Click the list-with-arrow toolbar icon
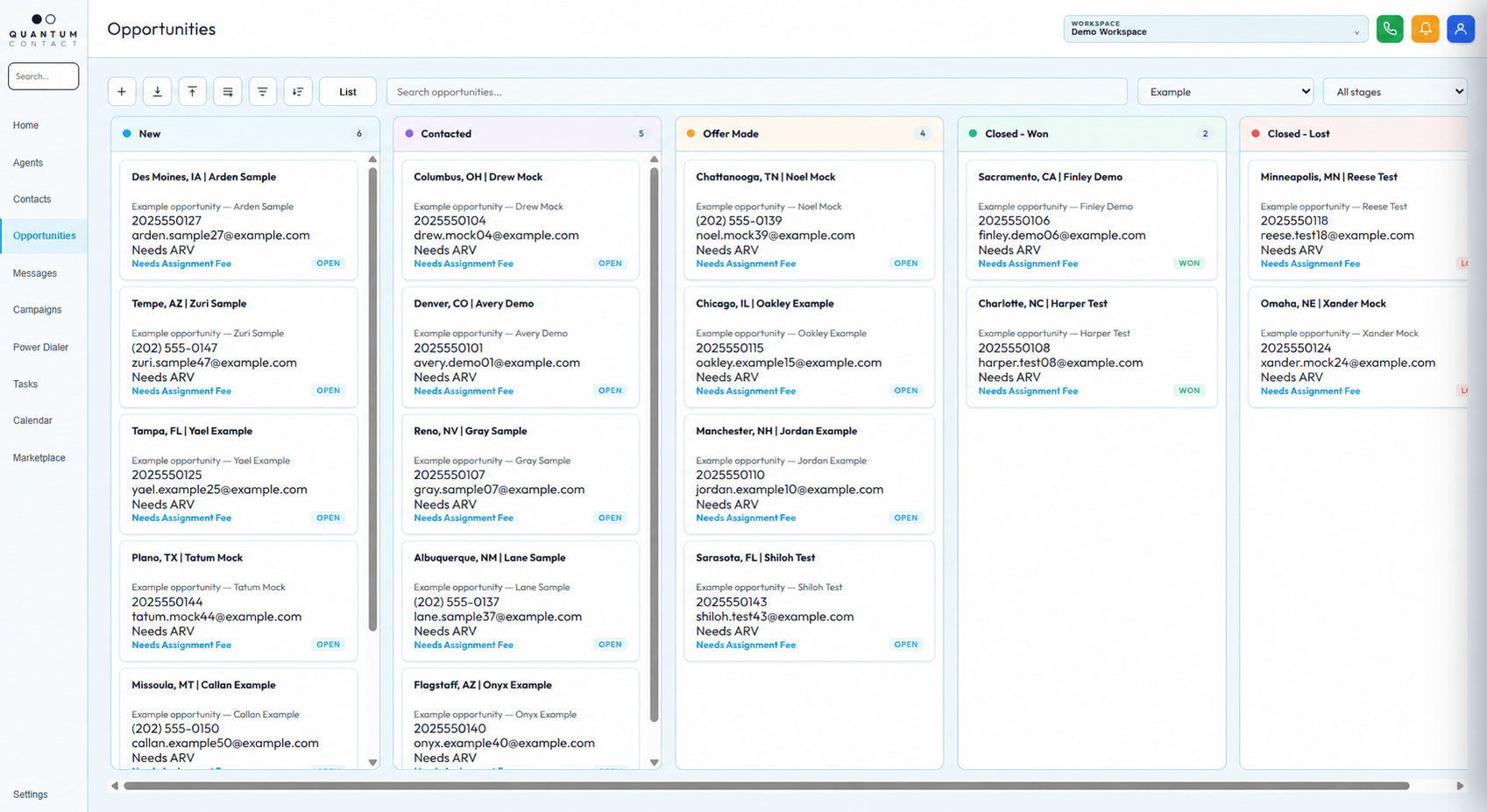The width and height of the screenshot is (1487, 812). point(228,92)
